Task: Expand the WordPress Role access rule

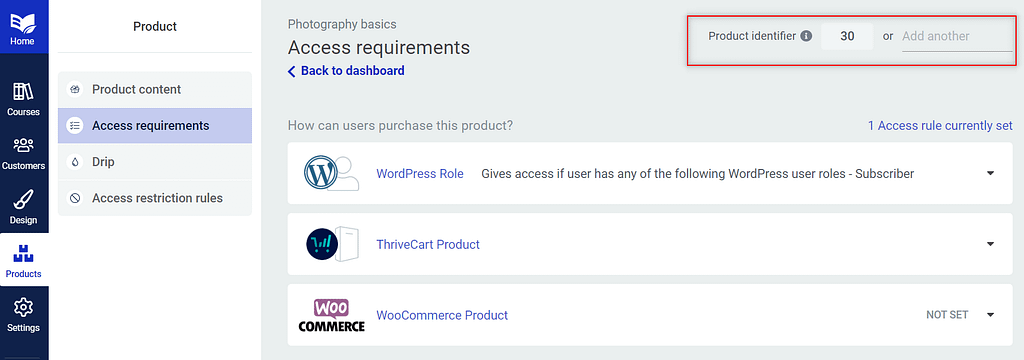Action: coord(990,174)
